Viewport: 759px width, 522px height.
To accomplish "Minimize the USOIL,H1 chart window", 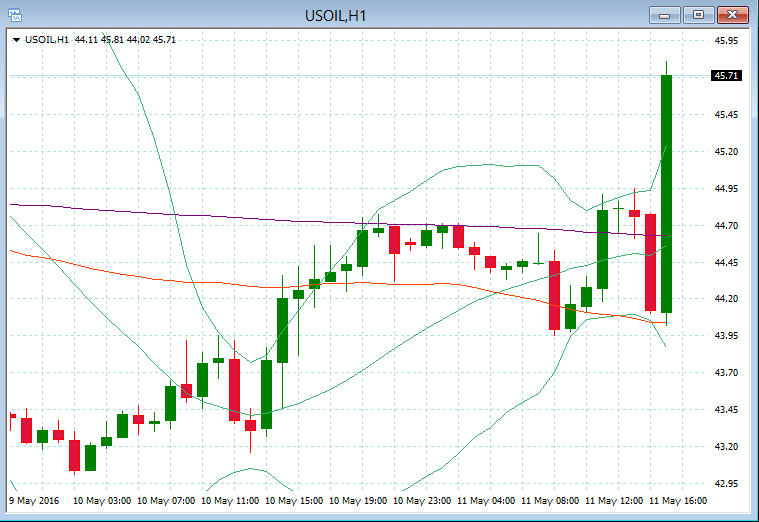I will (x=665, y=15).
